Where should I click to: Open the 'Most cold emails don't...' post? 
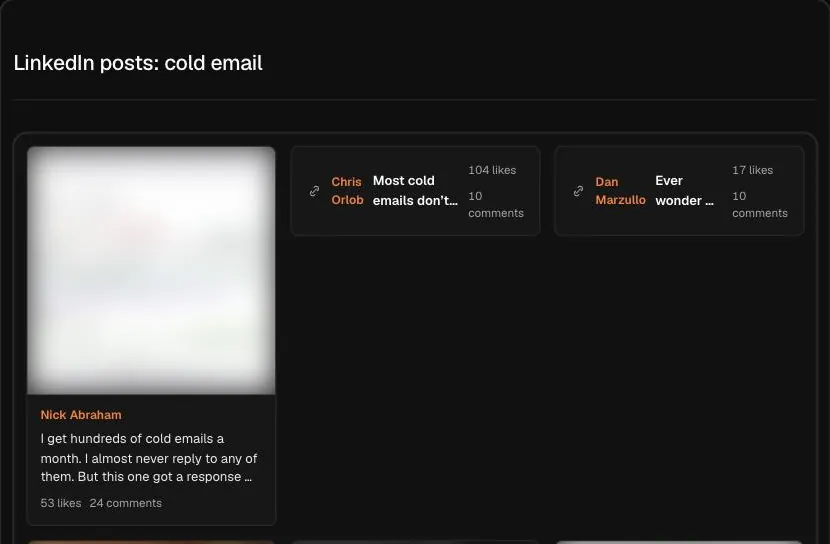pos(415,191)
